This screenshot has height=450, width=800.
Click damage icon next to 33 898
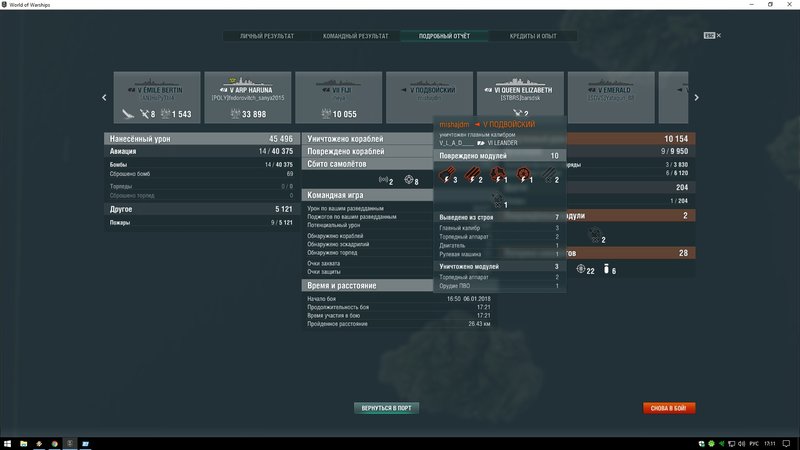235,114
